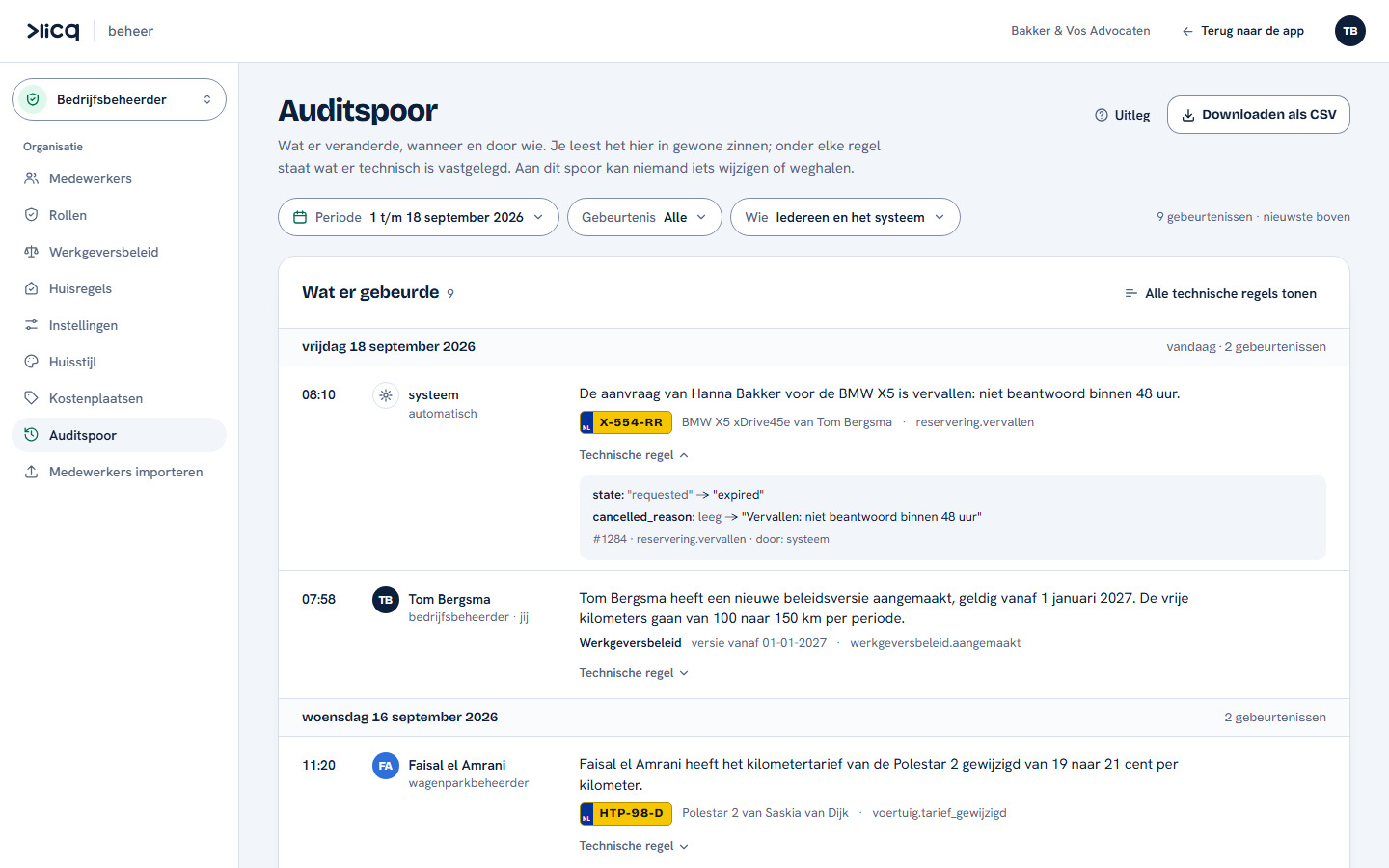Click the 9 gebeurtenissen · nieuwste boven label

[1253, 217]
